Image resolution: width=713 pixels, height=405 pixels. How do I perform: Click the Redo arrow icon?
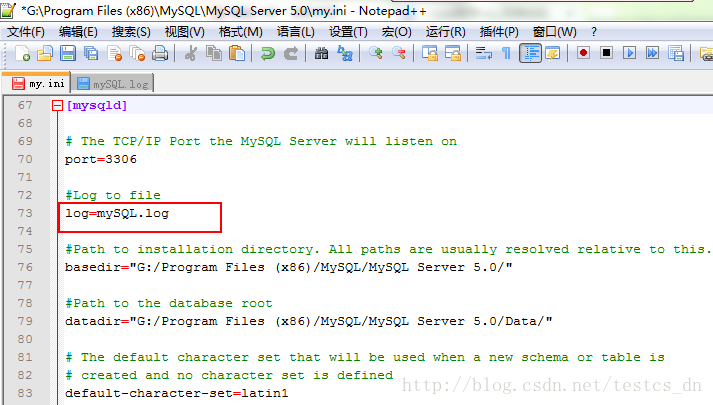point(291,53)
